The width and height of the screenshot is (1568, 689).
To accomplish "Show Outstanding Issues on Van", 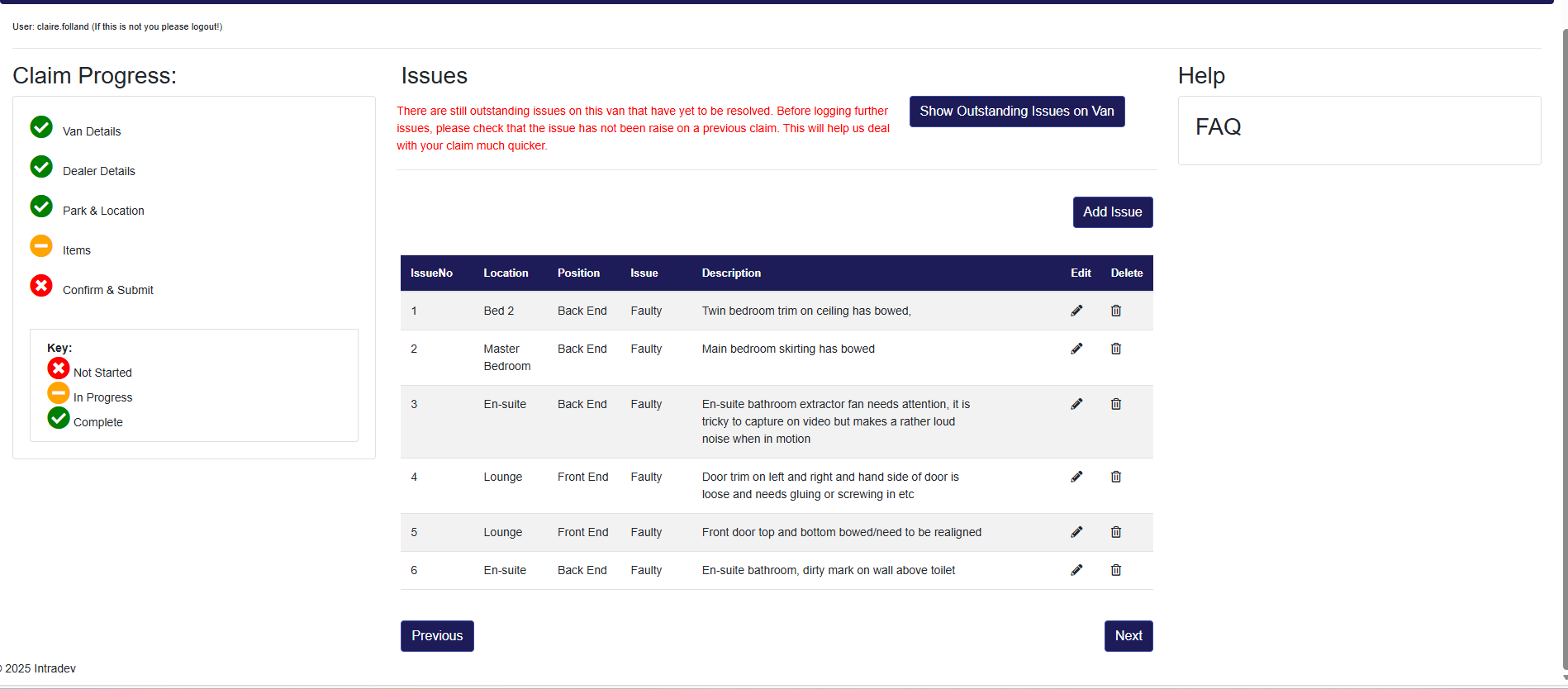I will click(1016, 112).
